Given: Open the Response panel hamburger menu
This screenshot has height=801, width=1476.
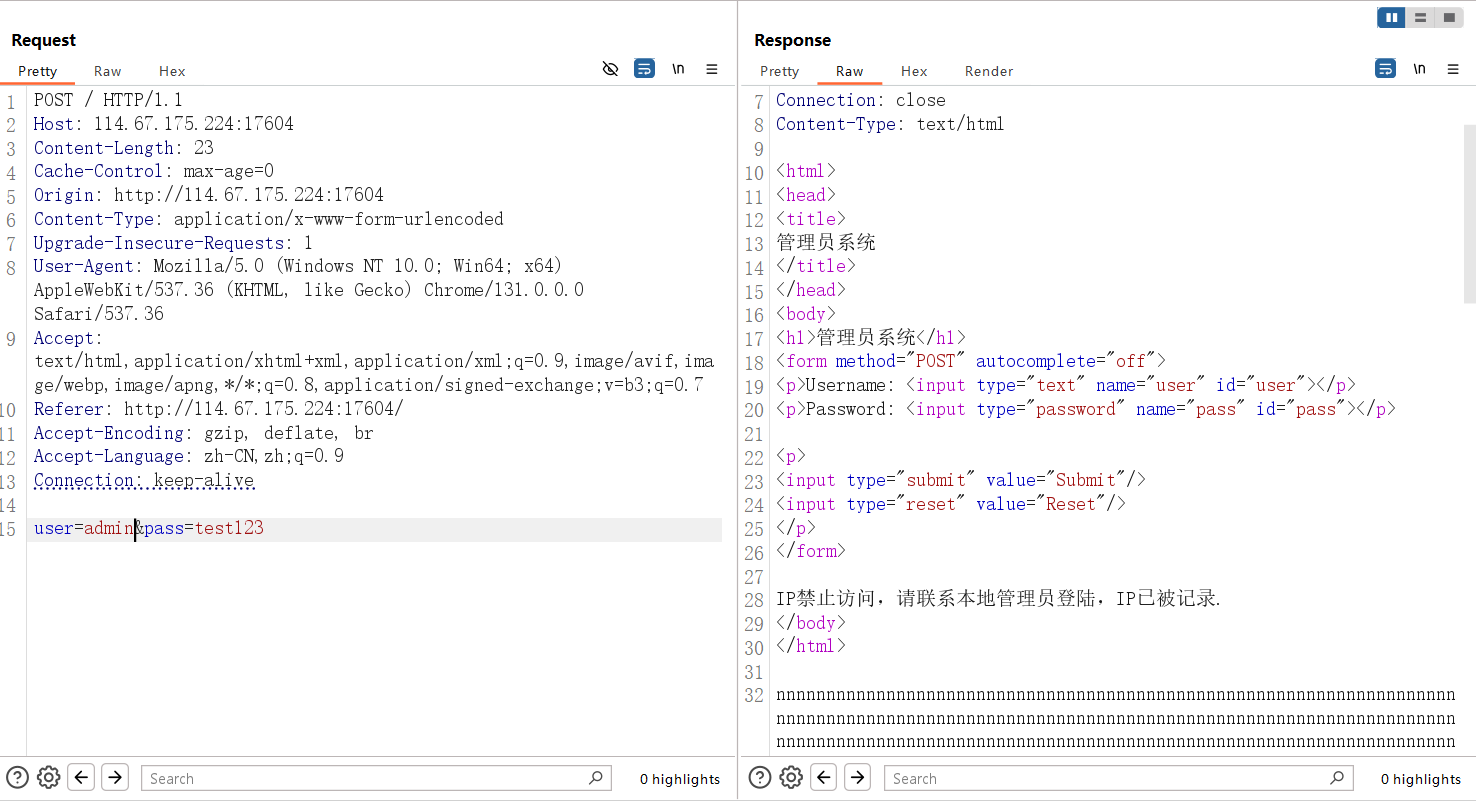Looking at the screenshot, I should pos(1453,69).
